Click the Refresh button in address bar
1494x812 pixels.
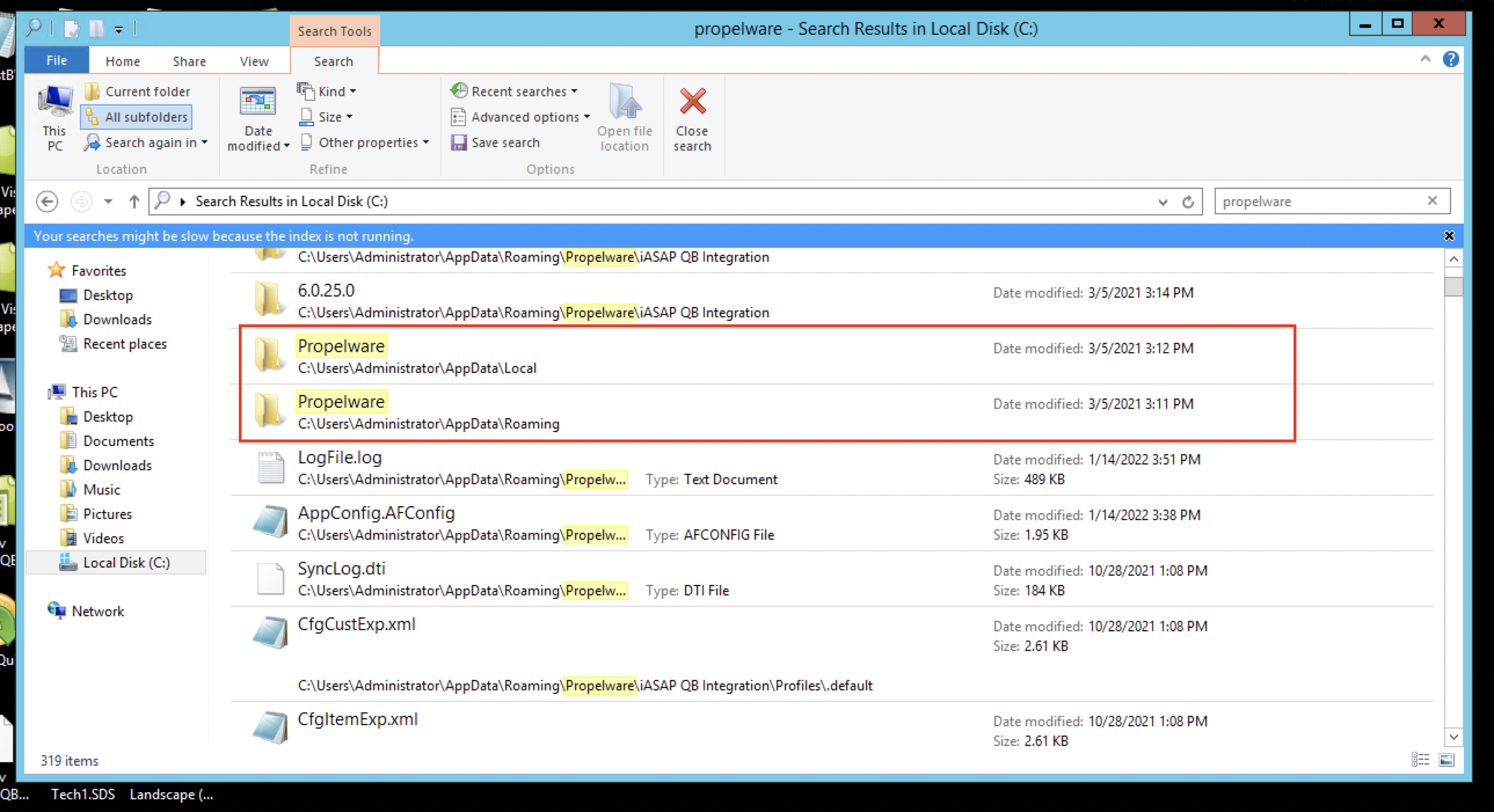click(x=1188, y=202)
